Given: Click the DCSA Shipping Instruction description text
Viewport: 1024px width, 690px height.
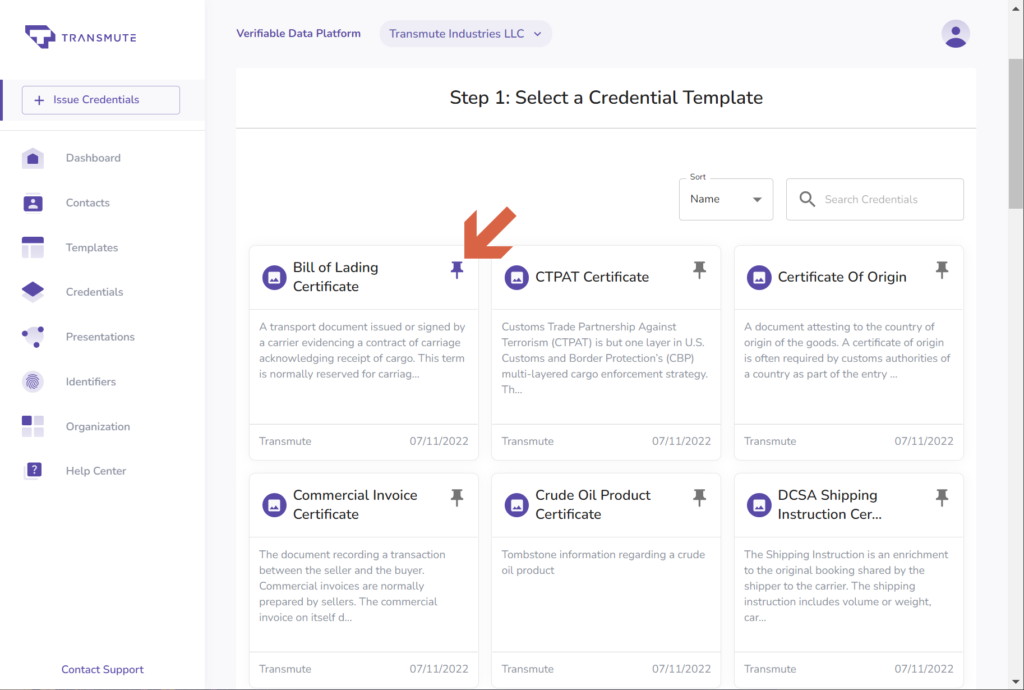Looking at the screenshot, I should 846,586.
